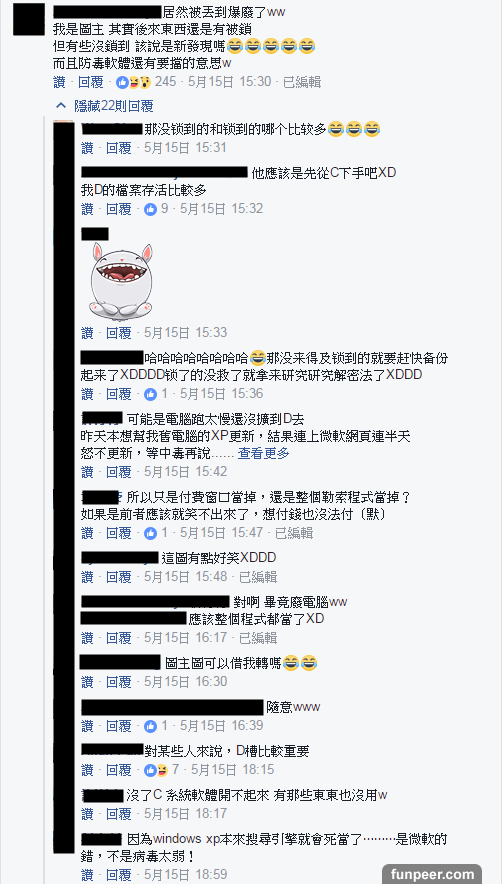Click 讚 on the 18:17 reply

pos(87,813)
